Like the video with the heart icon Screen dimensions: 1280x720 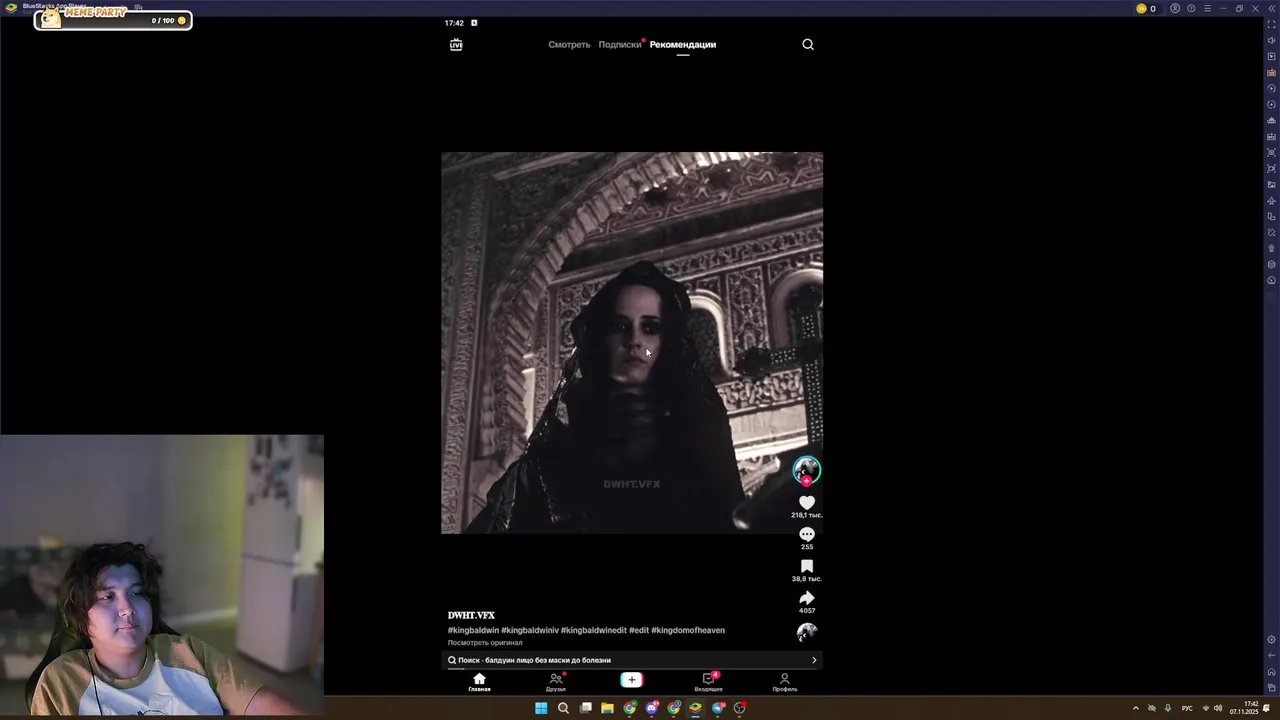pyautogui.click(x=807, y=502)
